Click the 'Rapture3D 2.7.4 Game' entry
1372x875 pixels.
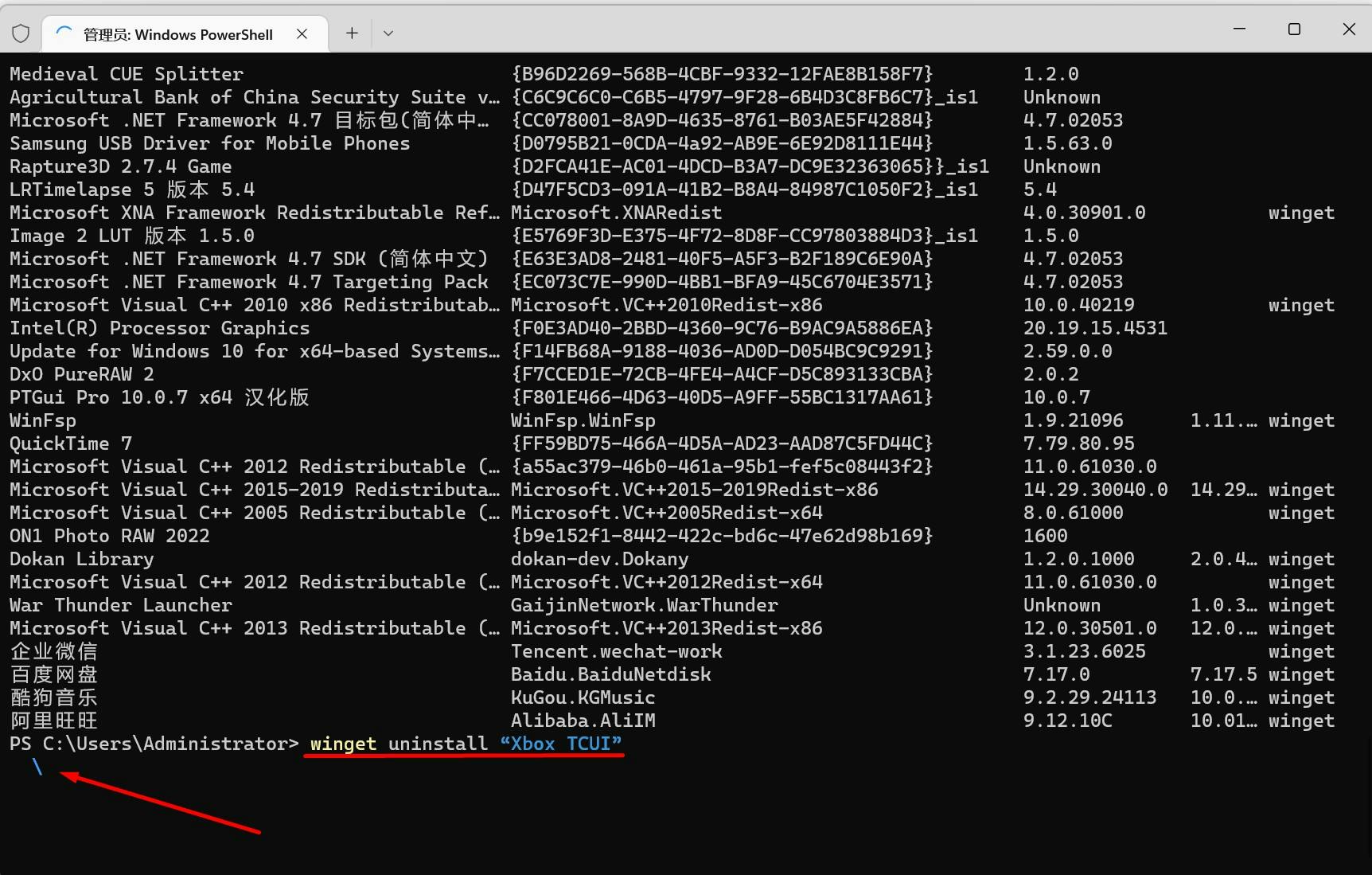[121, 166]
